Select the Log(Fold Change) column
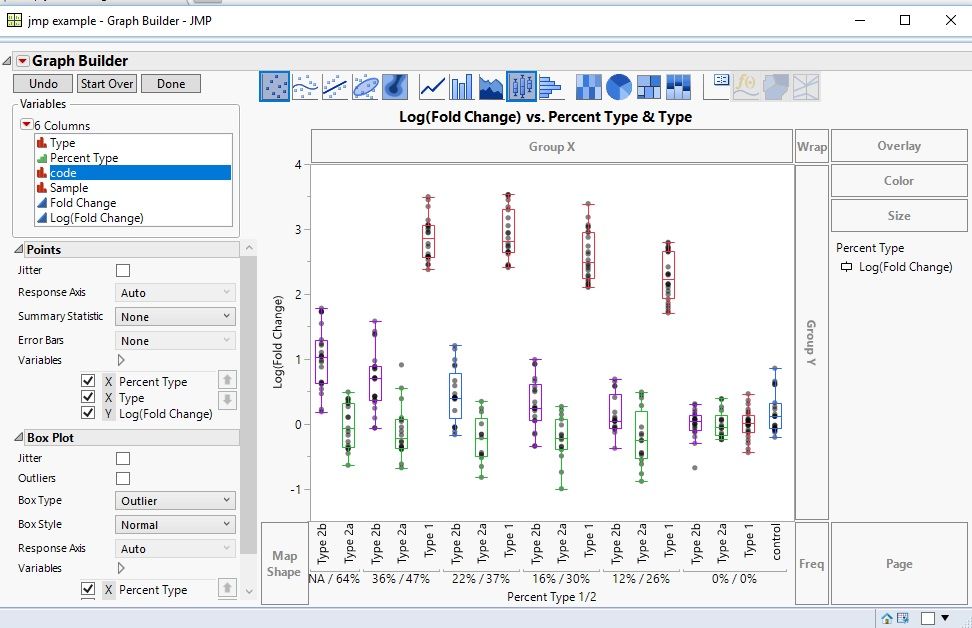The image size is (972, 628). coord(133,218)
